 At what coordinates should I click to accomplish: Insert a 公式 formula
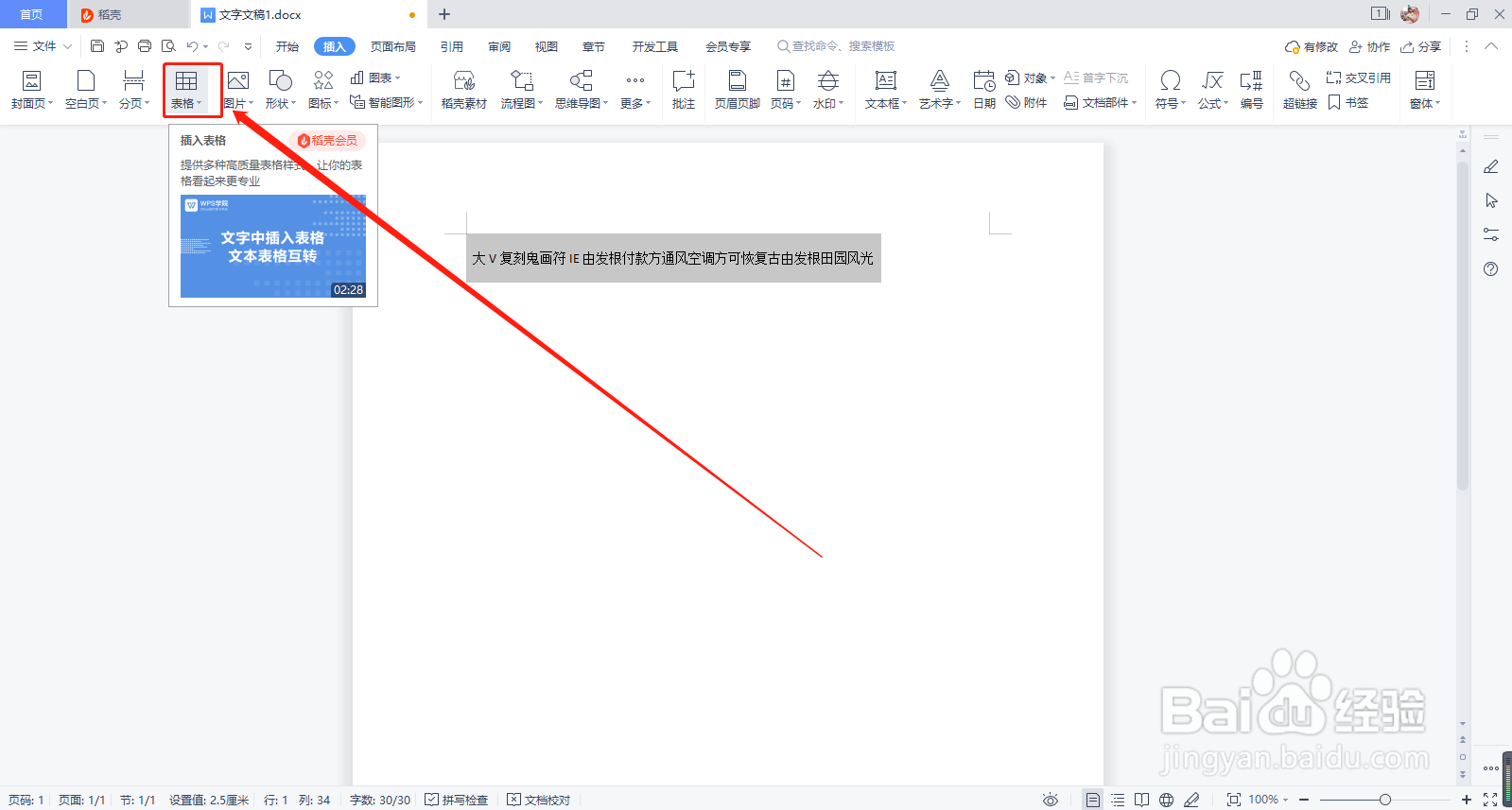point(1213,91)
